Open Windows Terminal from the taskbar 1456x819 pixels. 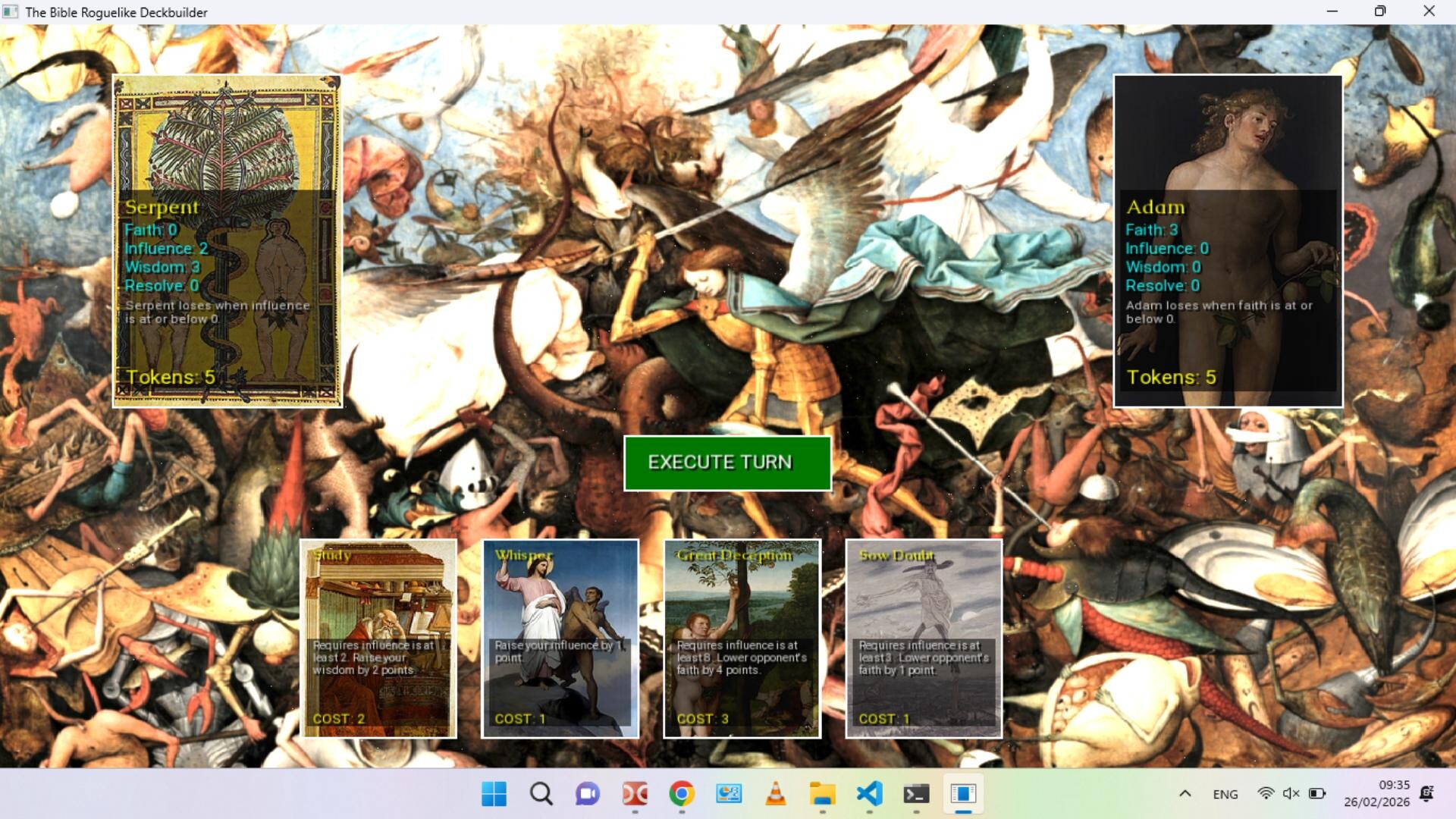(916, 794)
